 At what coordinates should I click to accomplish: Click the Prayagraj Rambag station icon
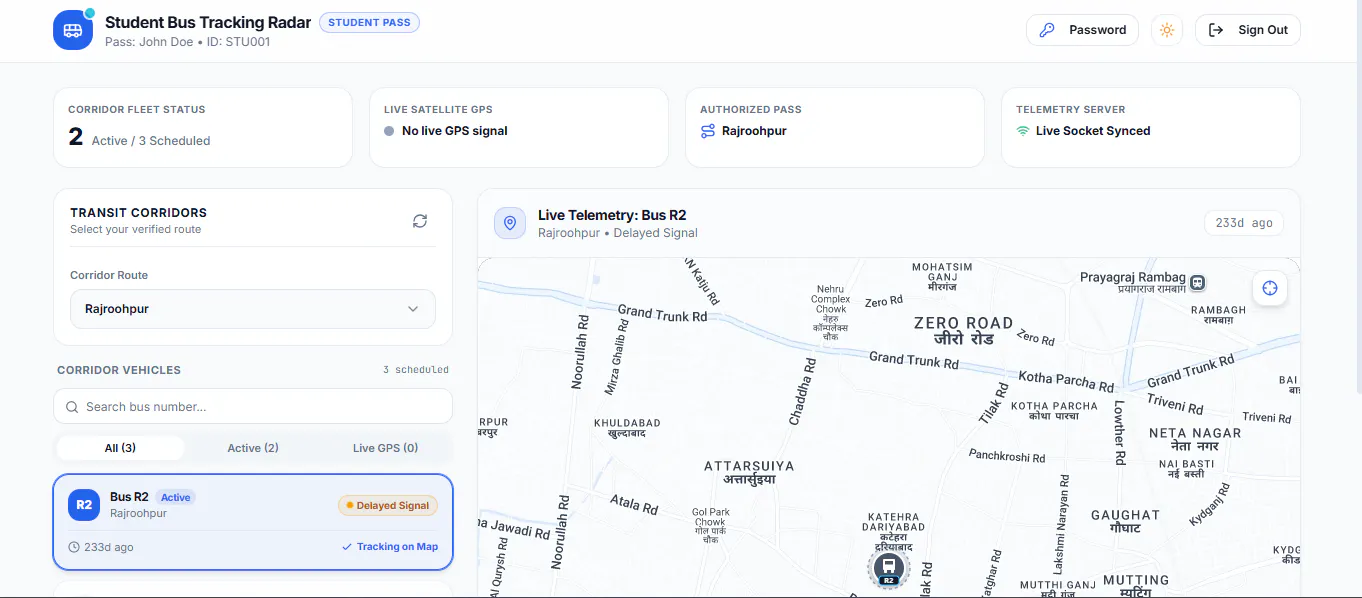[x=1198, y=281]
